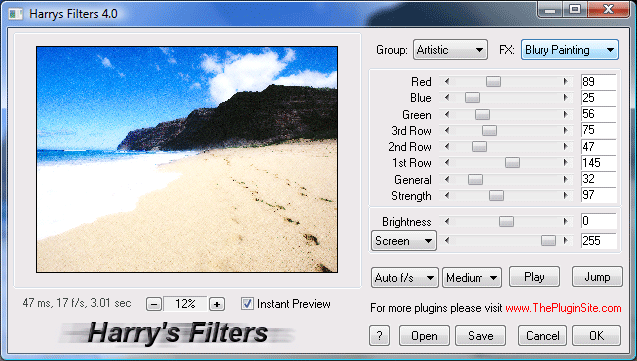Click the 1st Row slider left arrow
Viewport: 637px width, 361px height.
pyautogui.click(x=447, y=163)
